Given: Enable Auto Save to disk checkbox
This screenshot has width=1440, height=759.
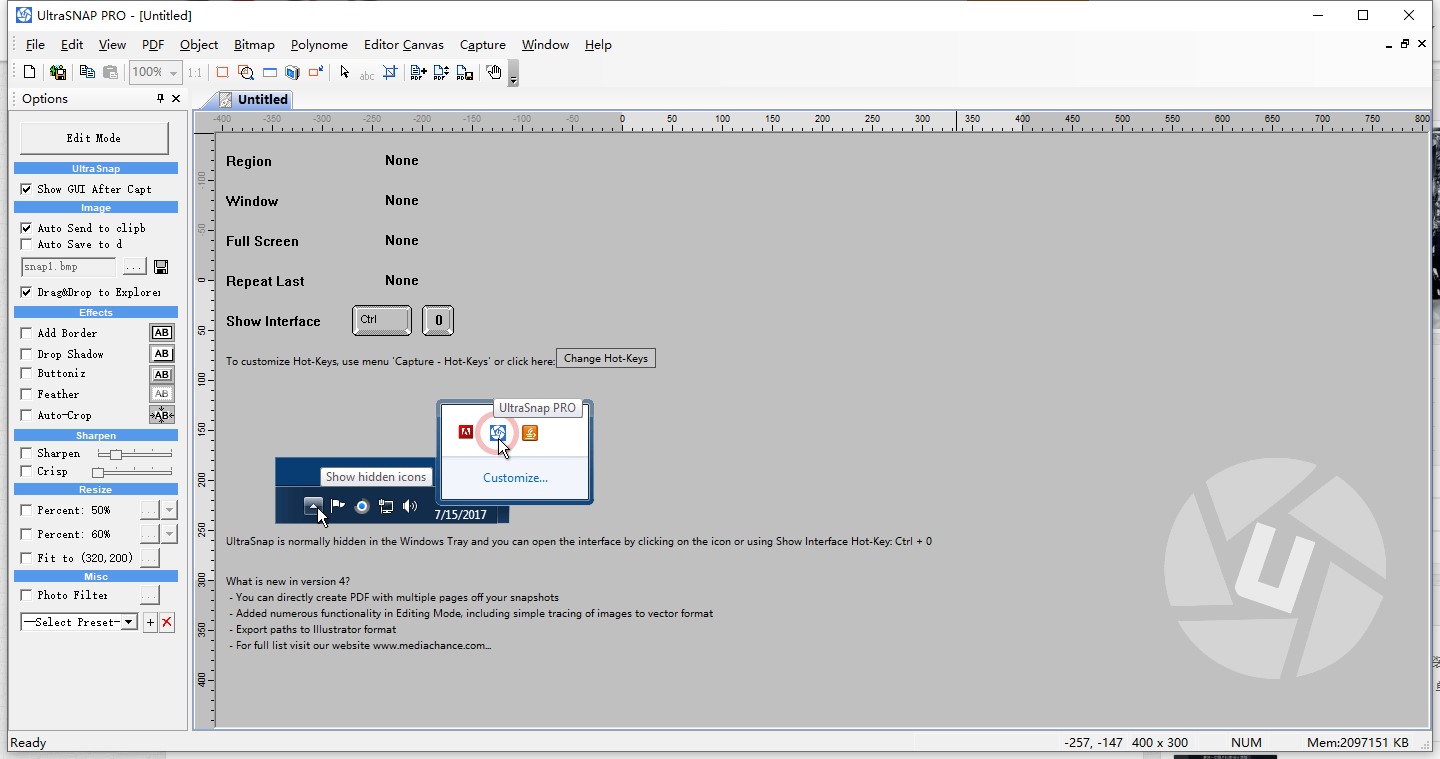Looking at the screenshot, I should tap(27, 244).
